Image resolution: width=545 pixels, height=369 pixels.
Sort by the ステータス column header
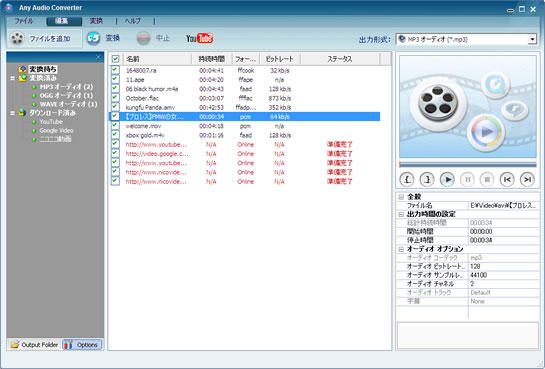tap(340, 59)
